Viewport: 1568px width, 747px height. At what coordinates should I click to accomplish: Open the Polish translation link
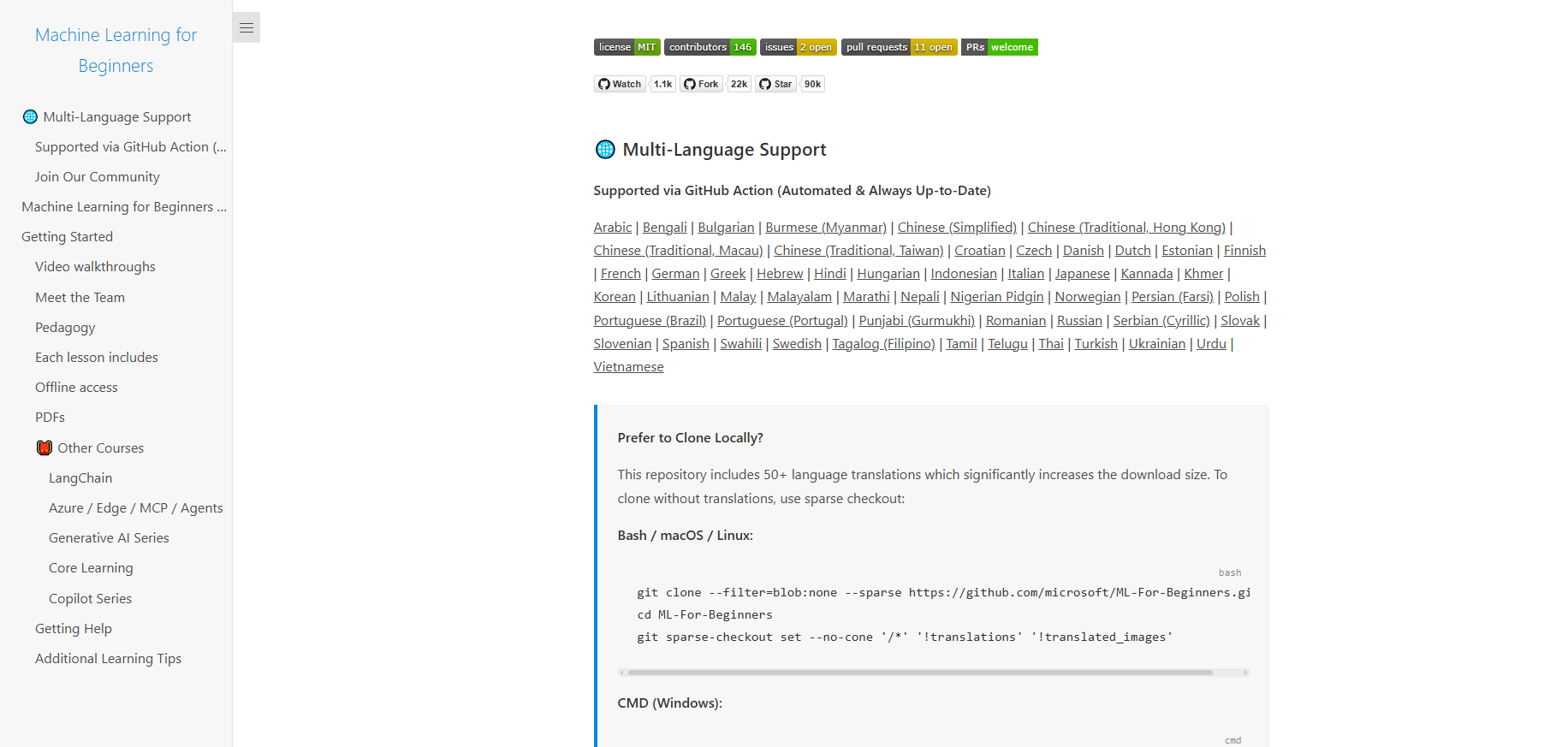tap(1242, 297)
